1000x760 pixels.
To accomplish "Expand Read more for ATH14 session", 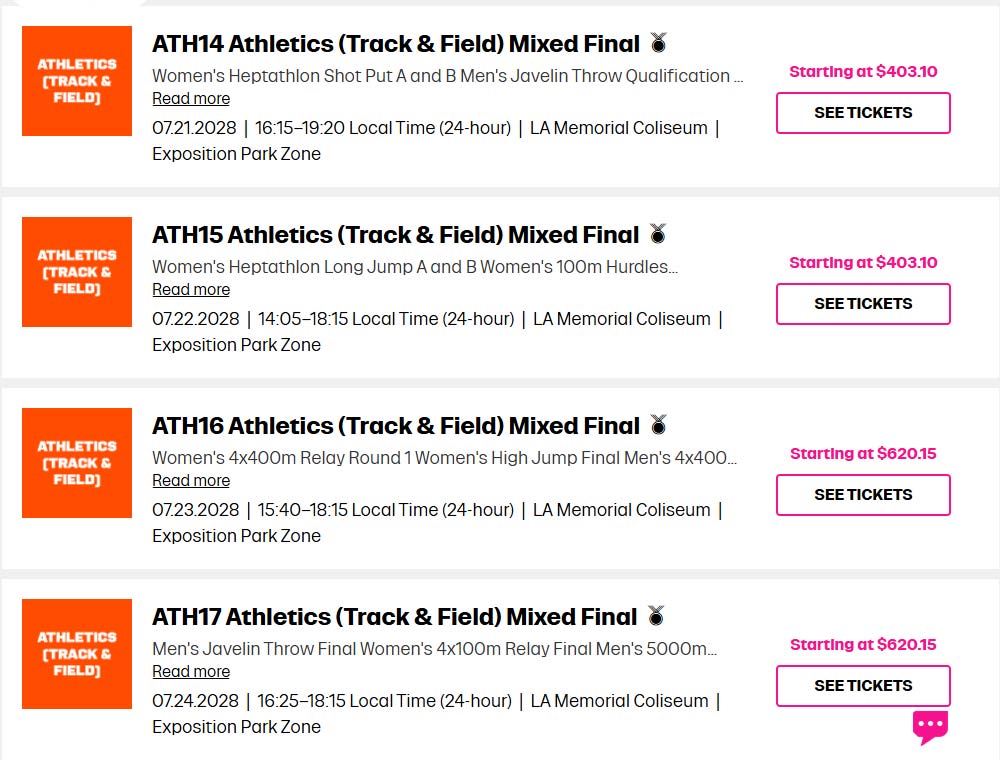I will (191, 98).
